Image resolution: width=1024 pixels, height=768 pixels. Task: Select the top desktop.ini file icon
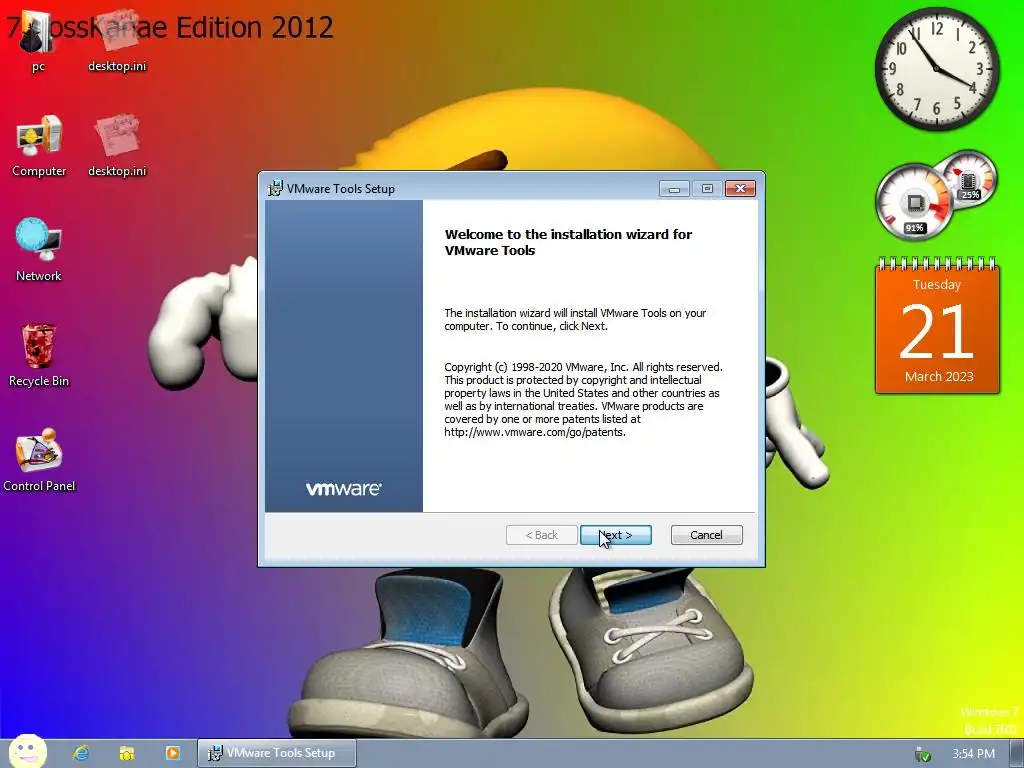[x=117, y=40]
